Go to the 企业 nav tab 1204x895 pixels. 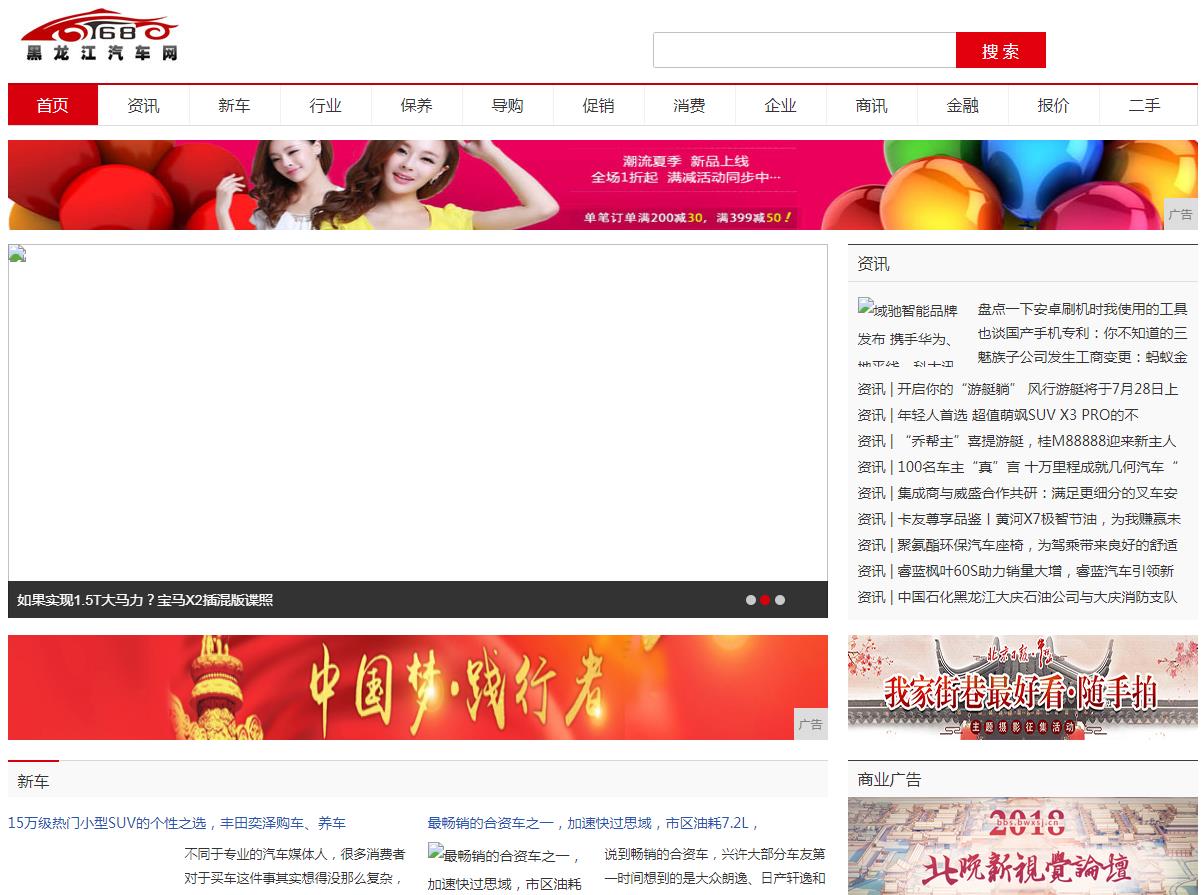[781, 105]
